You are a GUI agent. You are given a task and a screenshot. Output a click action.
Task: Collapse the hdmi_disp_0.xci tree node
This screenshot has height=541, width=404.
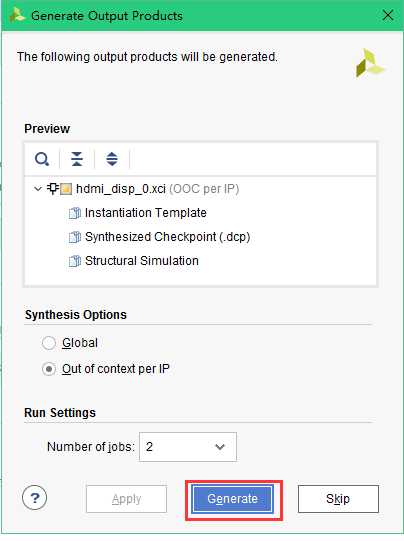38,189
